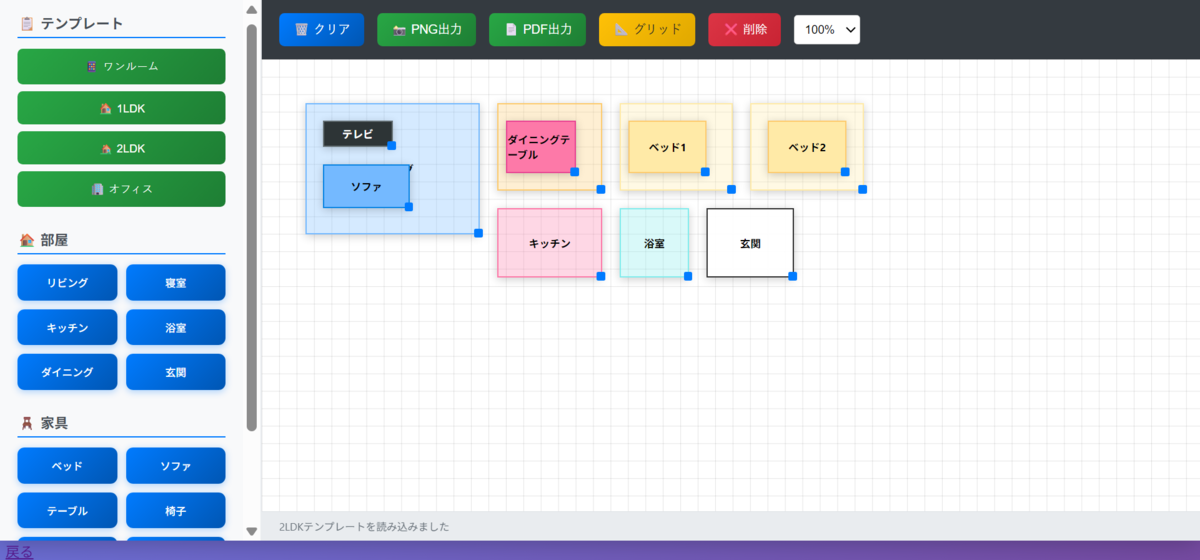The height and width of the screenshot is (560, 1200).
Task: Follow the 戻る link
Action: pos(20,552)
